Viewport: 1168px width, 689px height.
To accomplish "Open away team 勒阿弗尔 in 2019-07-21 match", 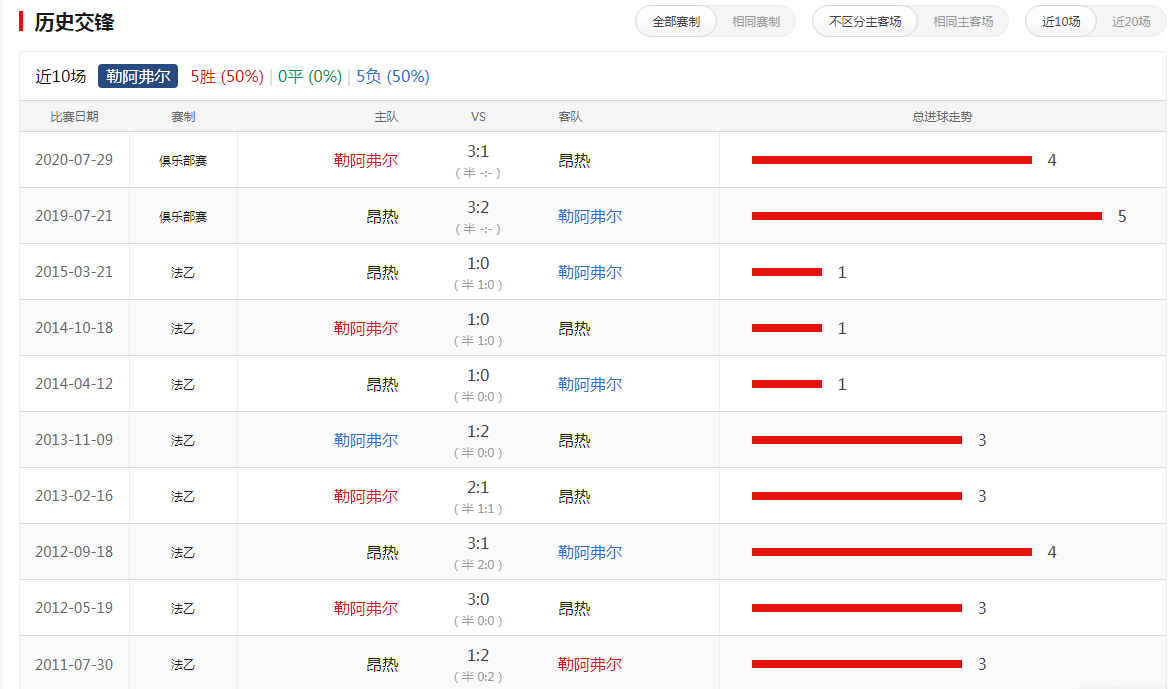I will (x=590, y=216).
